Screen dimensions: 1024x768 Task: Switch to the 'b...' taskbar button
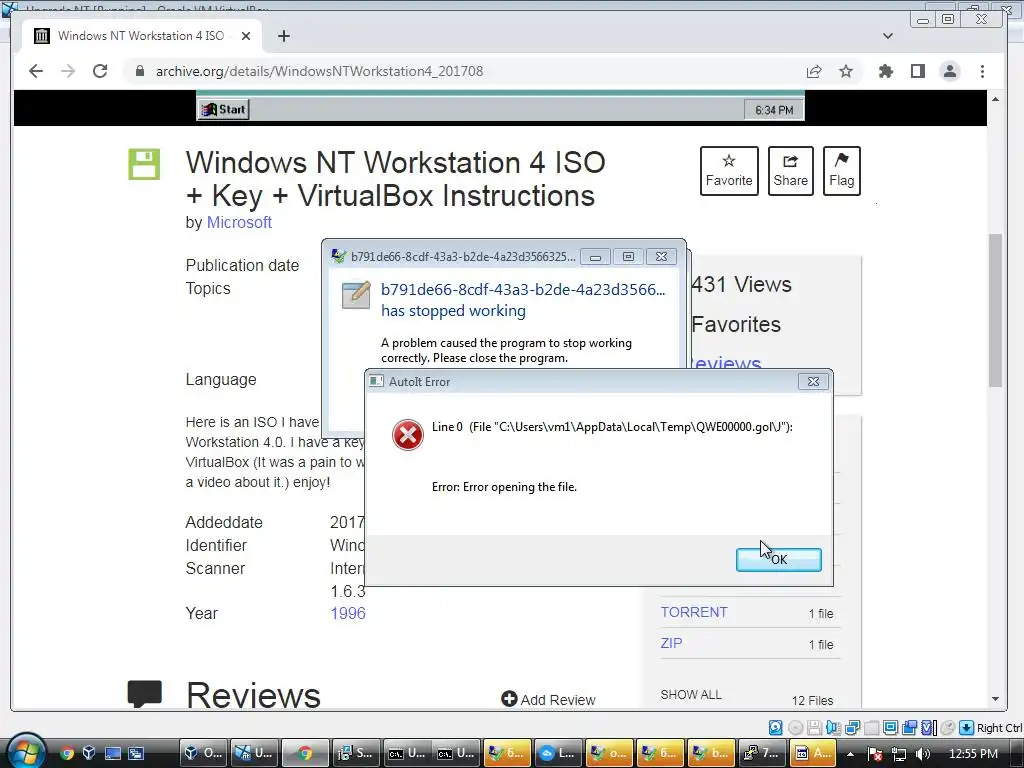(711, 753)
